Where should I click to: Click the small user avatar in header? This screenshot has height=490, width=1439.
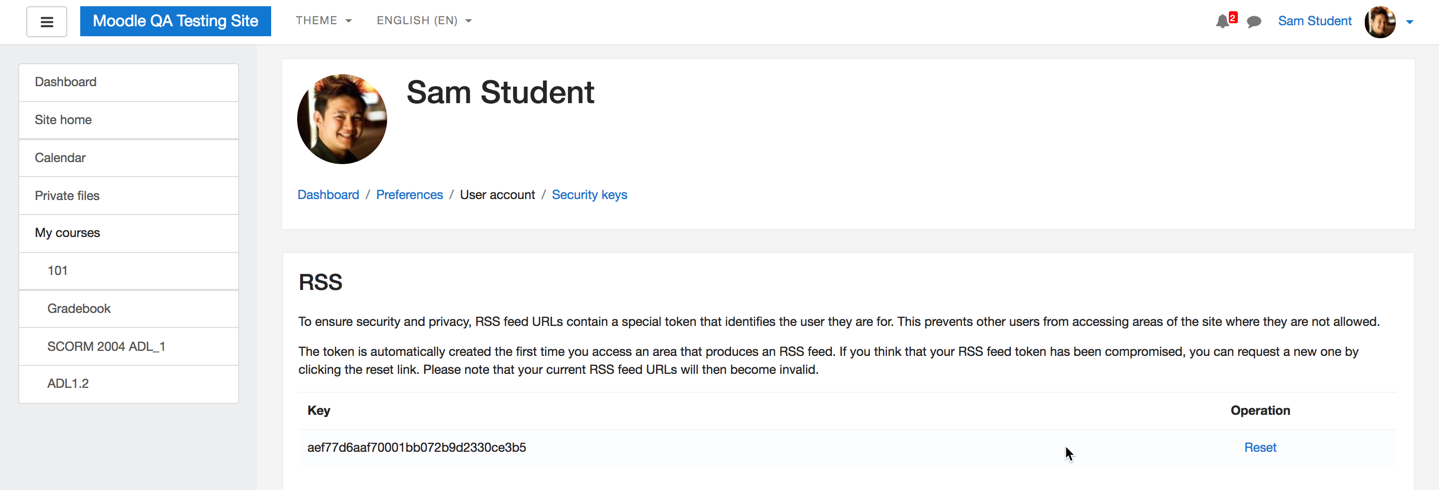[1380, 21]
